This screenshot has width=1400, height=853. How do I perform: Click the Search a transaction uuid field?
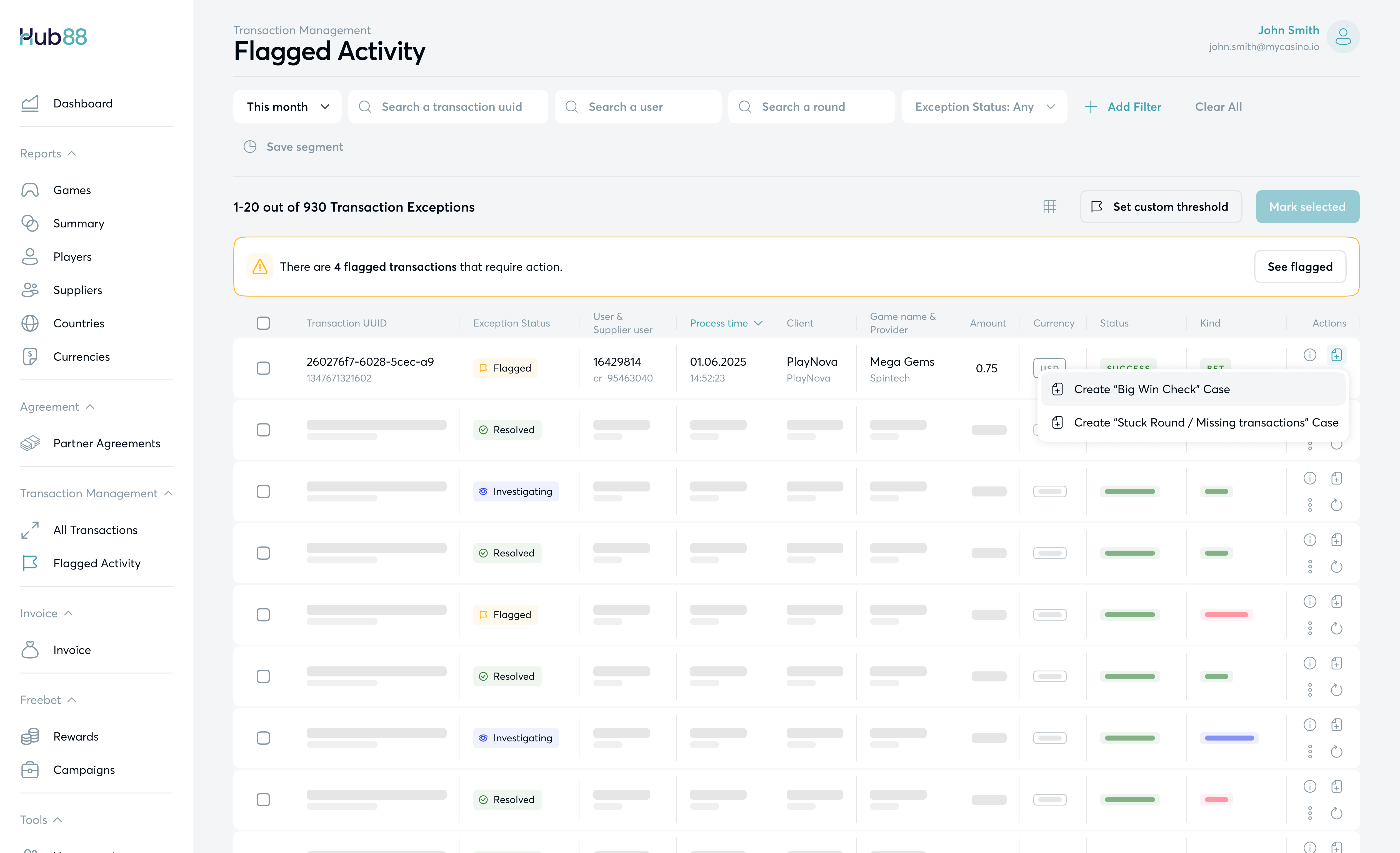[452, 107]
